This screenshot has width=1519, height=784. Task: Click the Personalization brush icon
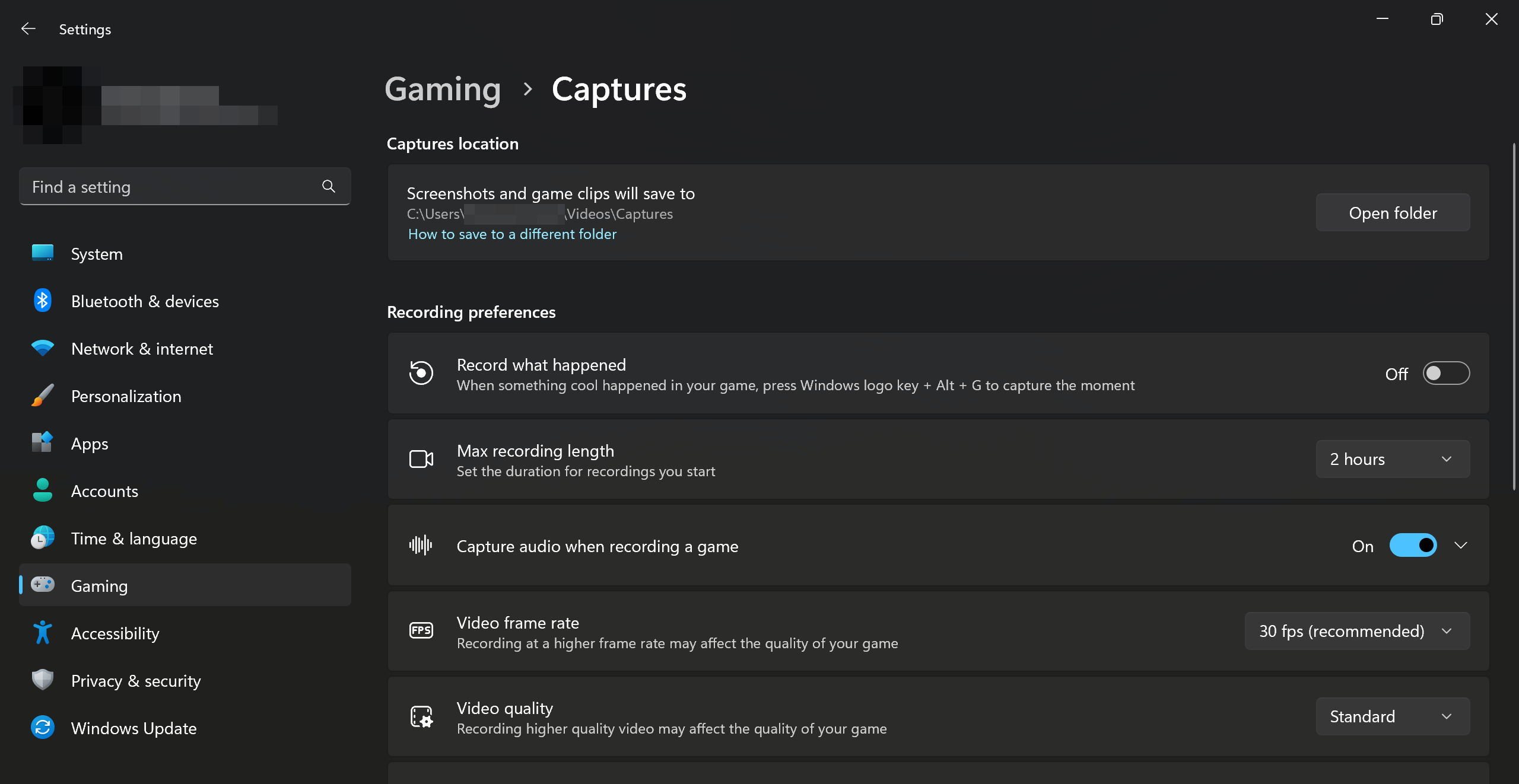pos(42,396)
